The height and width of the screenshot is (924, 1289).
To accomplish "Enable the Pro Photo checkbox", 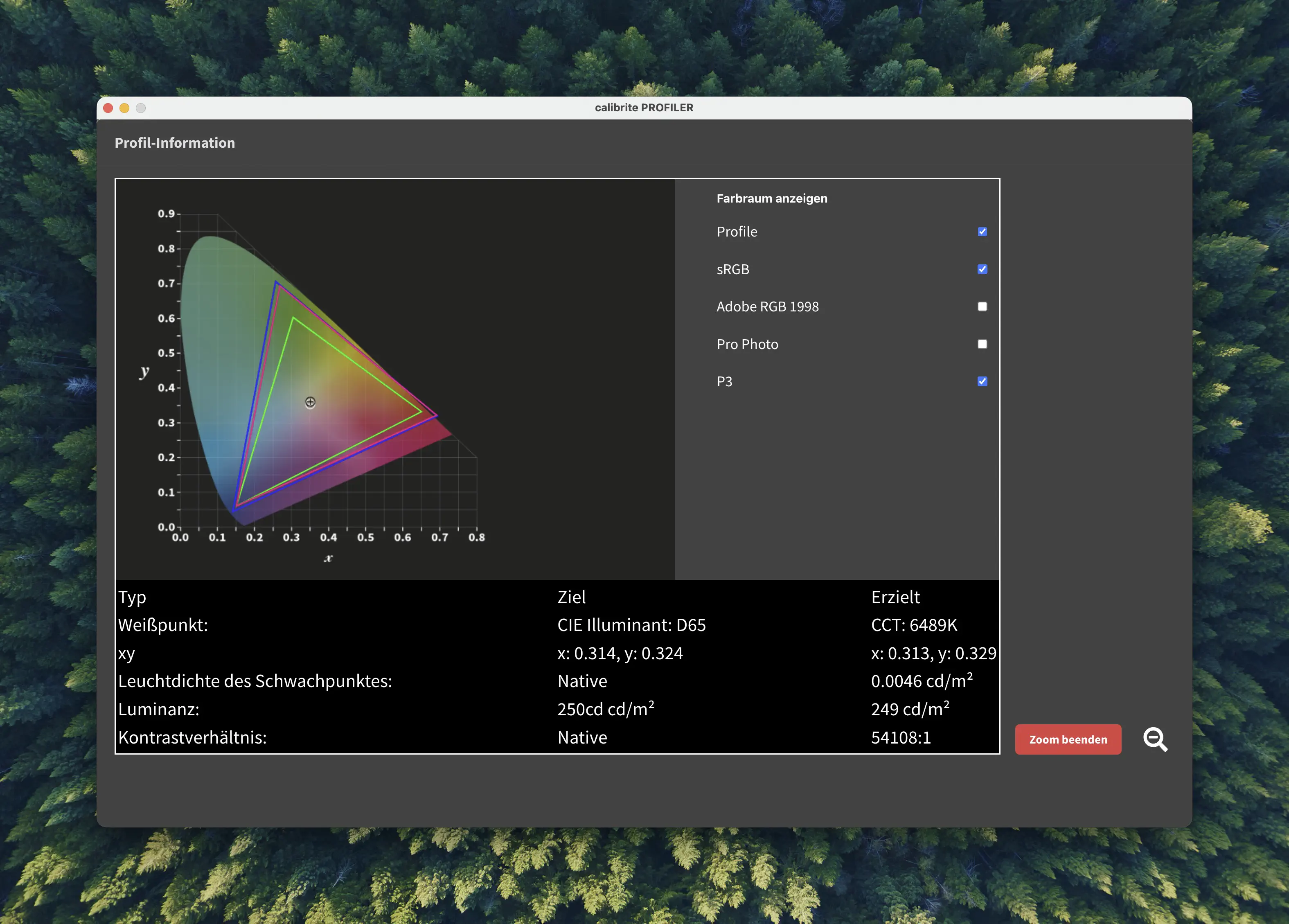I will [982, 344].
